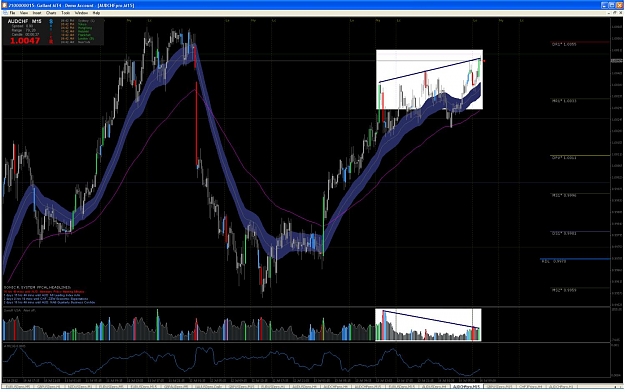This screenshot has width=625, height=392.
Task: Select the active AUDCHFpro,M15 chart tab
Action: pos(467,387)
